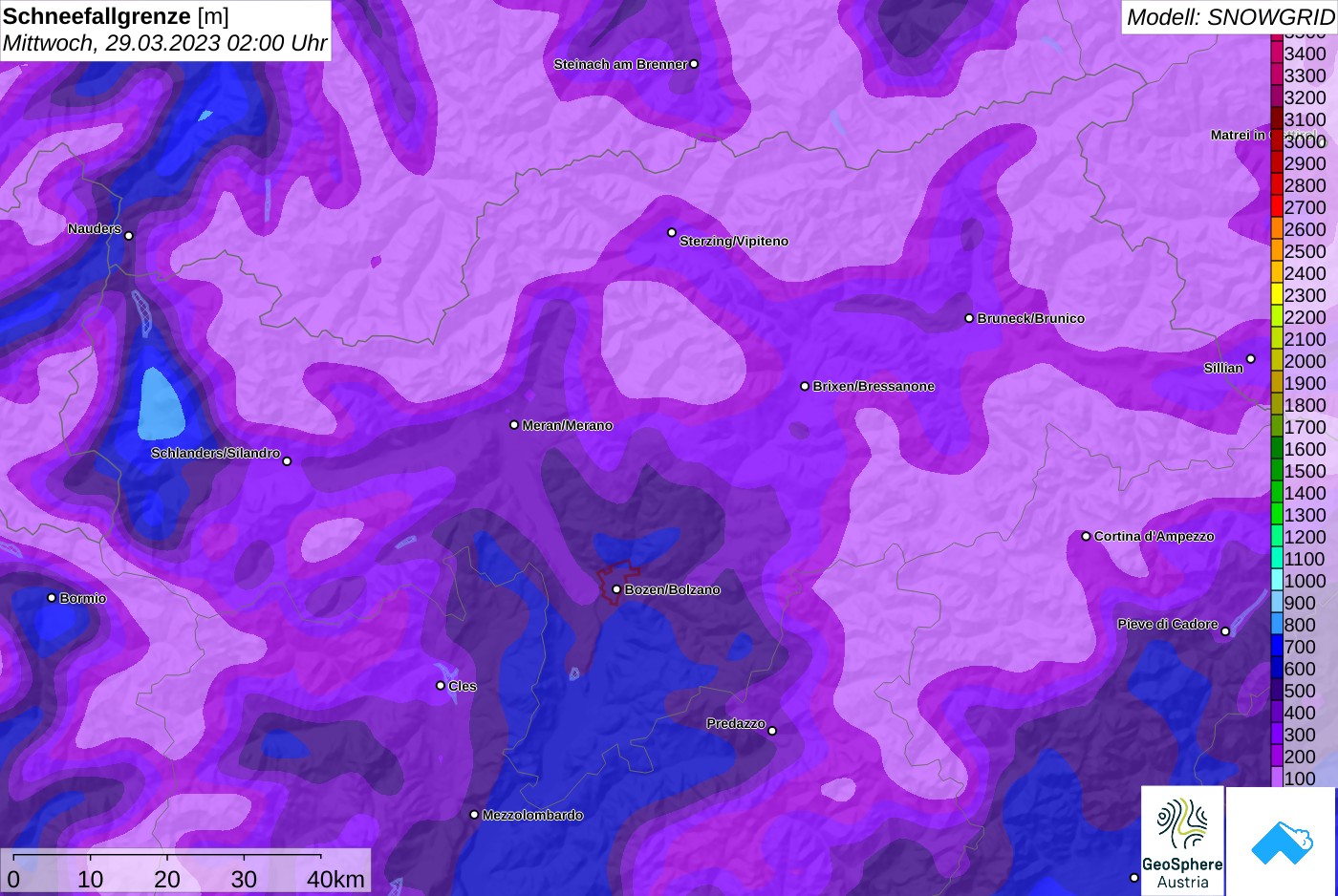Viewport: 1338px width, 896px height.
Task: Click the Sillian location marker dot
Action: point(1250,359)
